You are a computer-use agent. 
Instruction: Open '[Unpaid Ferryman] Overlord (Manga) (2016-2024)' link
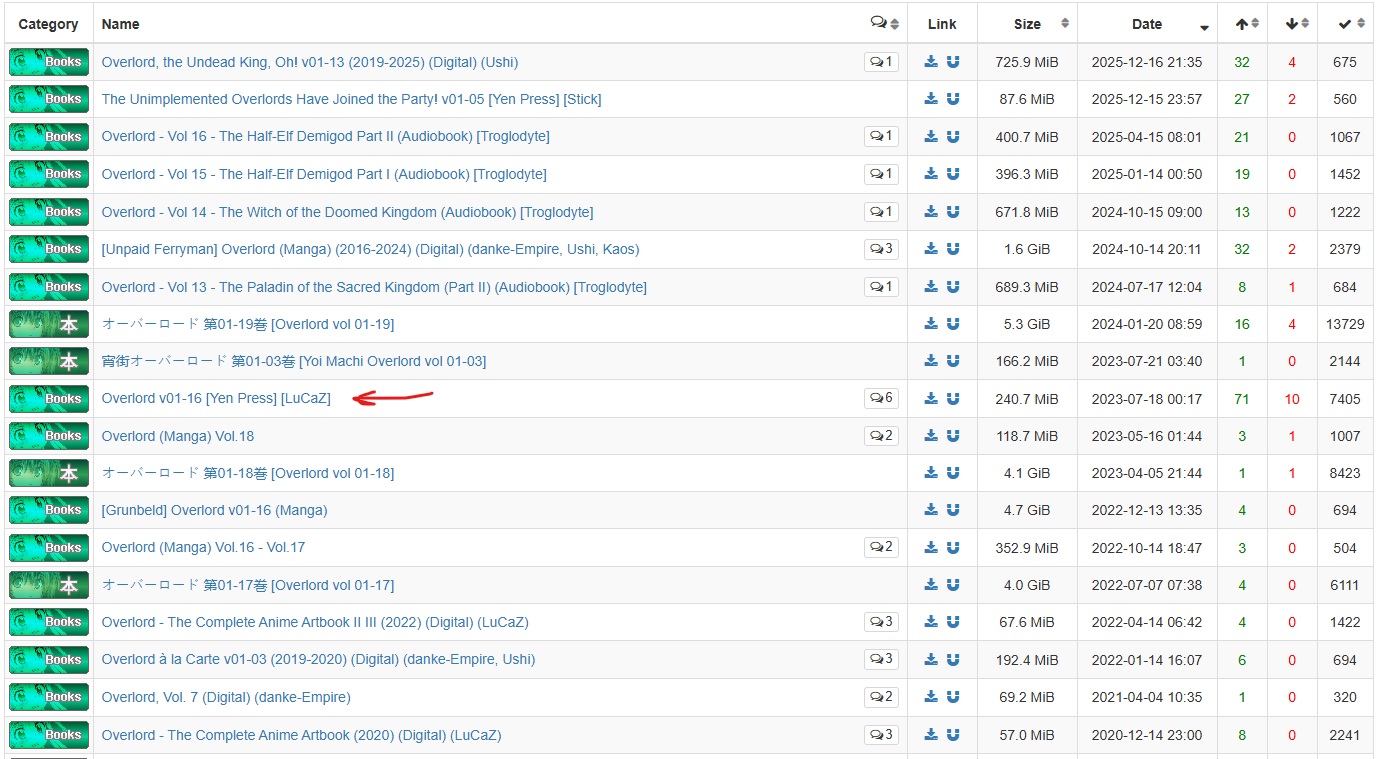click(x=371, y=249)
